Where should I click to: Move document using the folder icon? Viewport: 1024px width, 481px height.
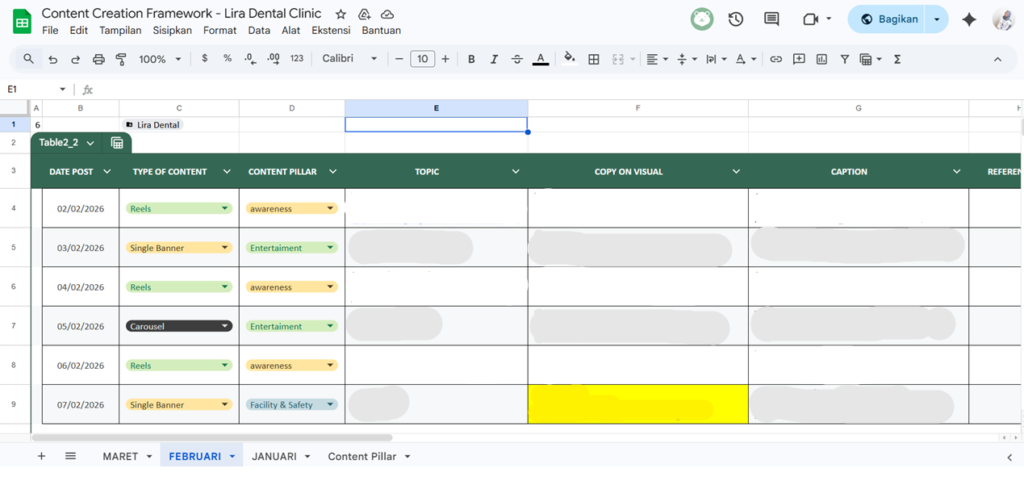(x=364, y=14)
